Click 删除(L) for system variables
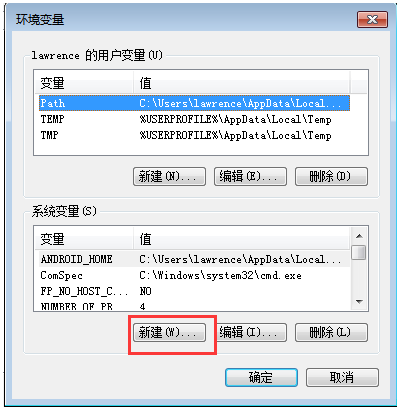The height and width of the screenshot is (413, 400). 331,332
